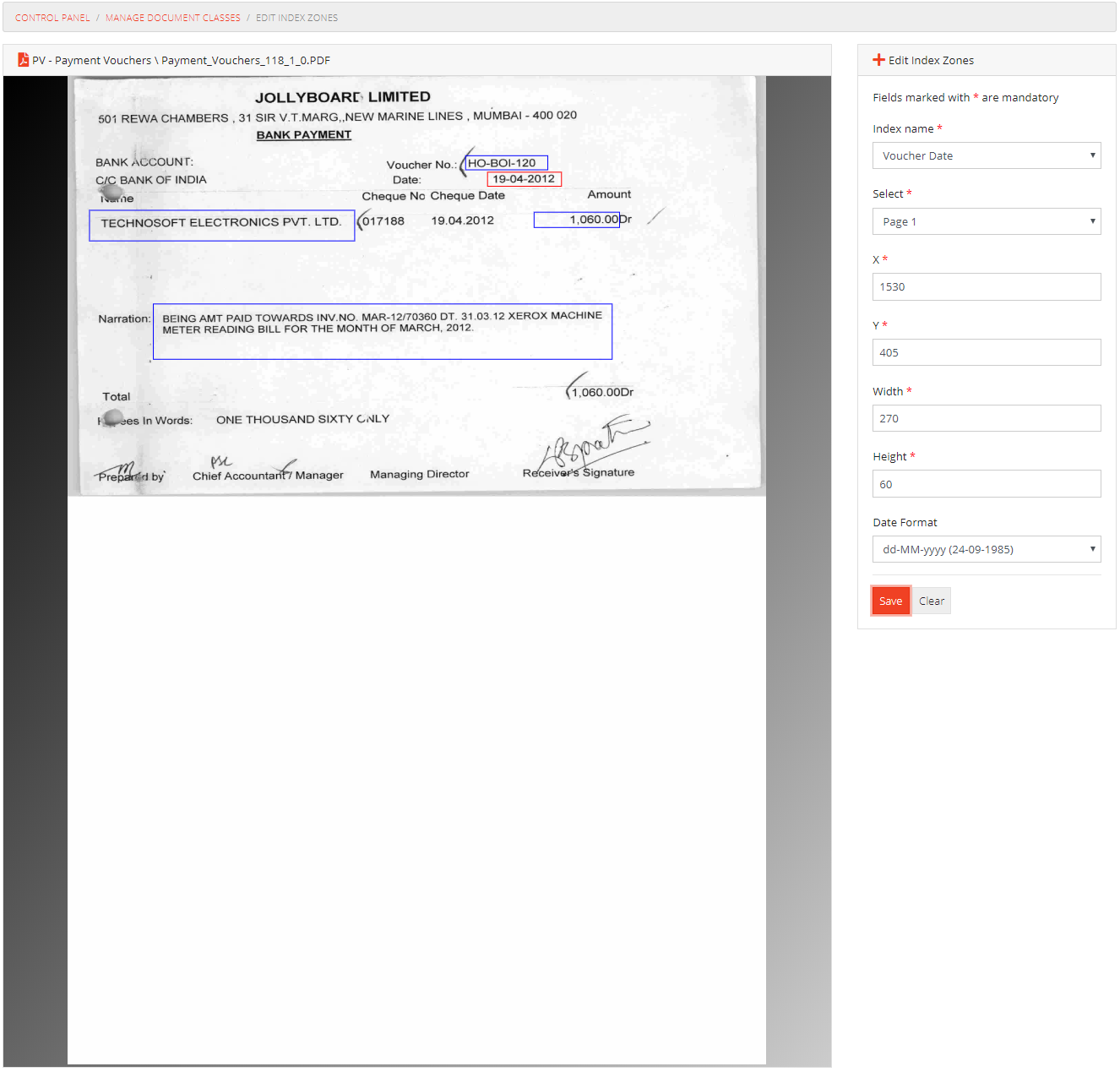Screen dimensions: 1120x1072
Task: Click the red PDF file icon
Action: [x=23, y=60]
